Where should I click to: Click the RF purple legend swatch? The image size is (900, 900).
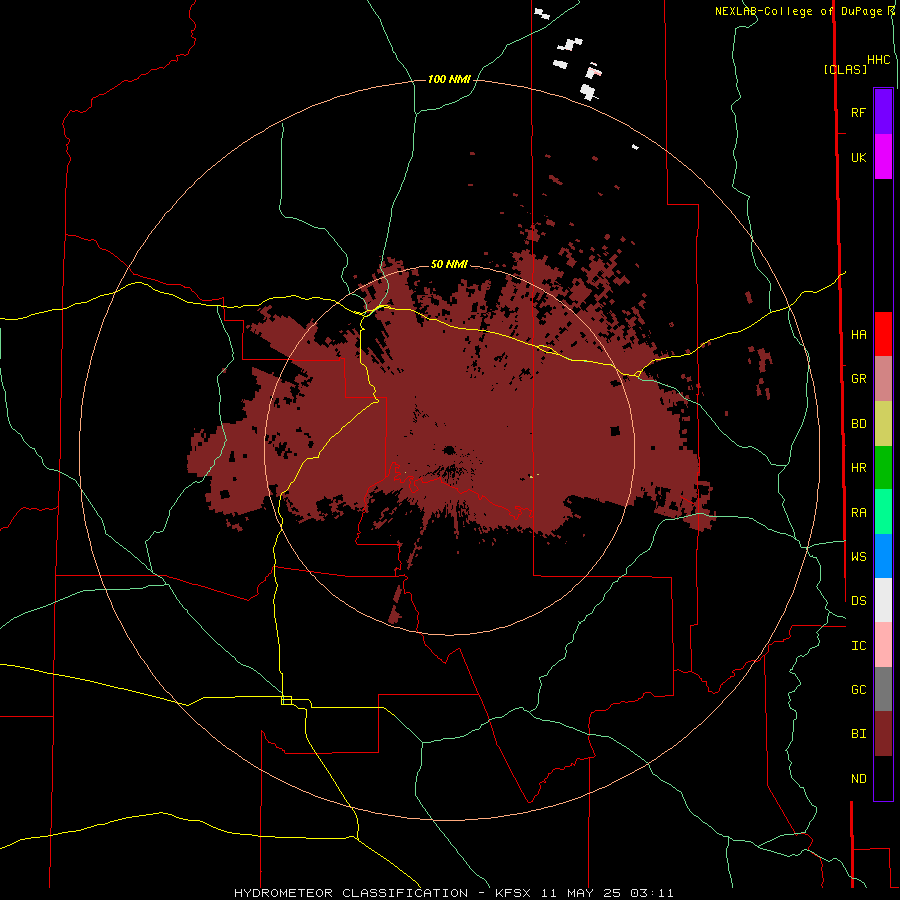coord(883,112)
